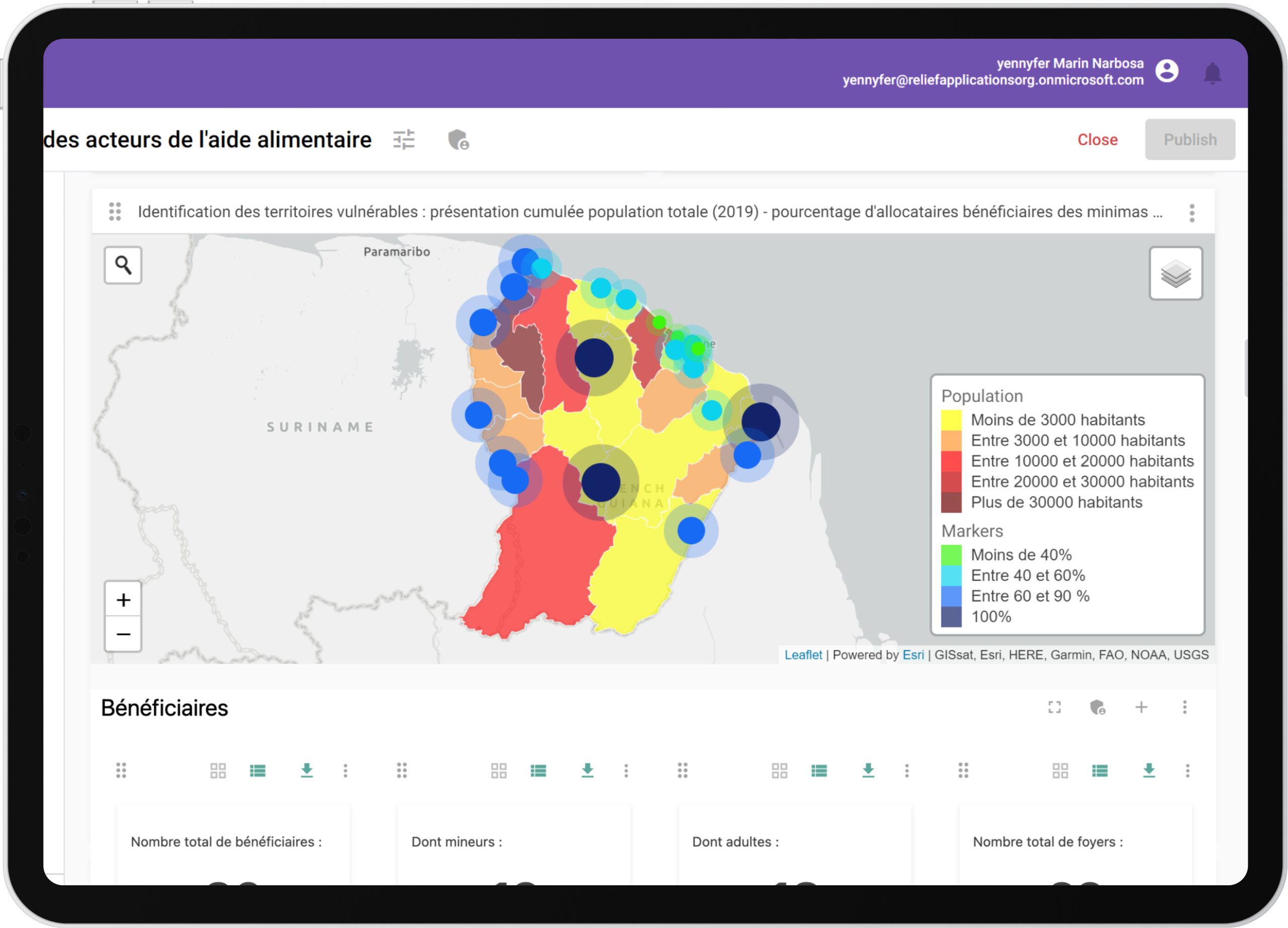1288x928 pixels.
Task: Open dashboard settings sliders icon
Action: (404, 140)
